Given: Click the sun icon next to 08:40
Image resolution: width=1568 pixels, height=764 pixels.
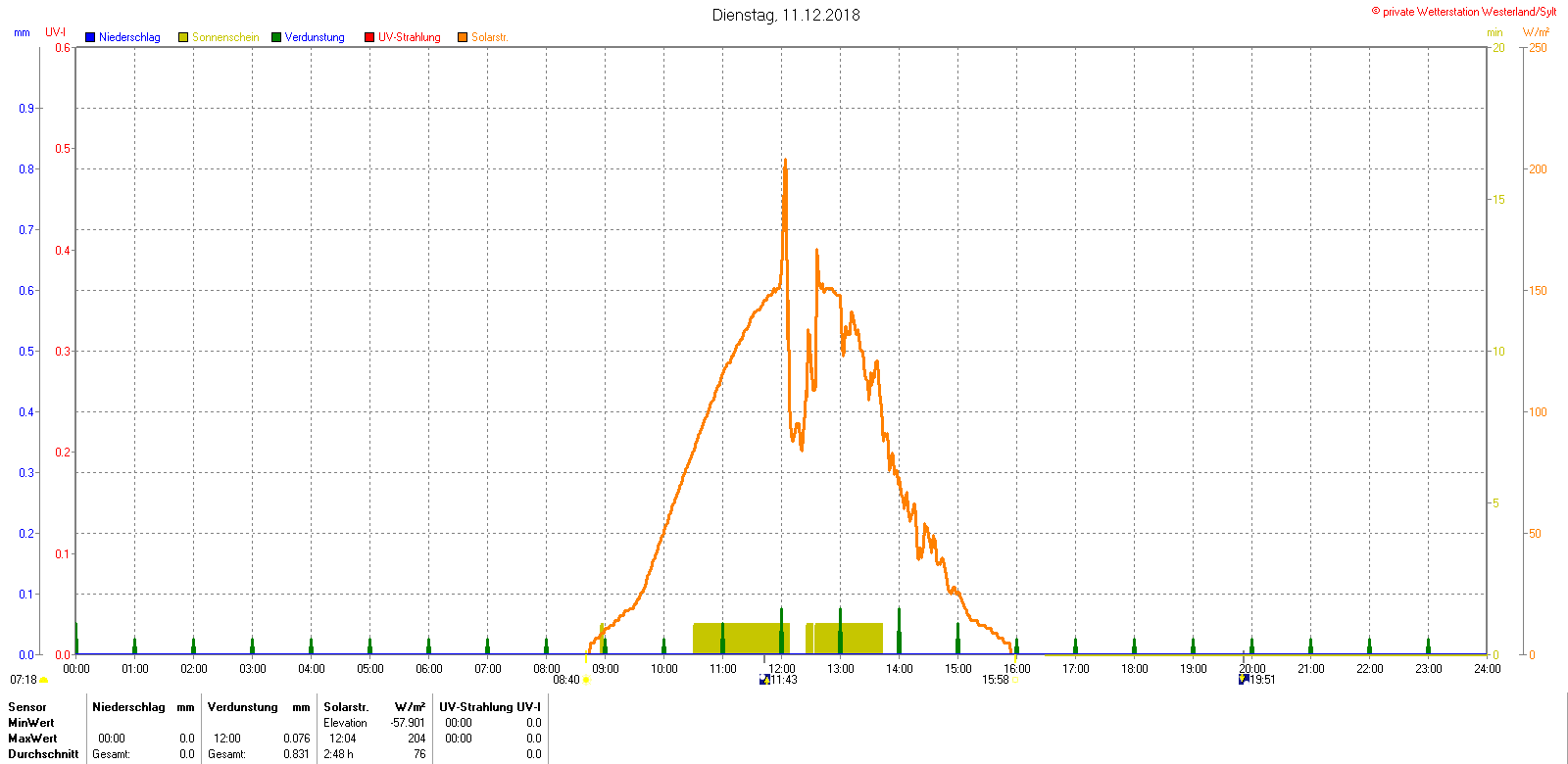Looking at the screenshot, I should click(586, 680).
